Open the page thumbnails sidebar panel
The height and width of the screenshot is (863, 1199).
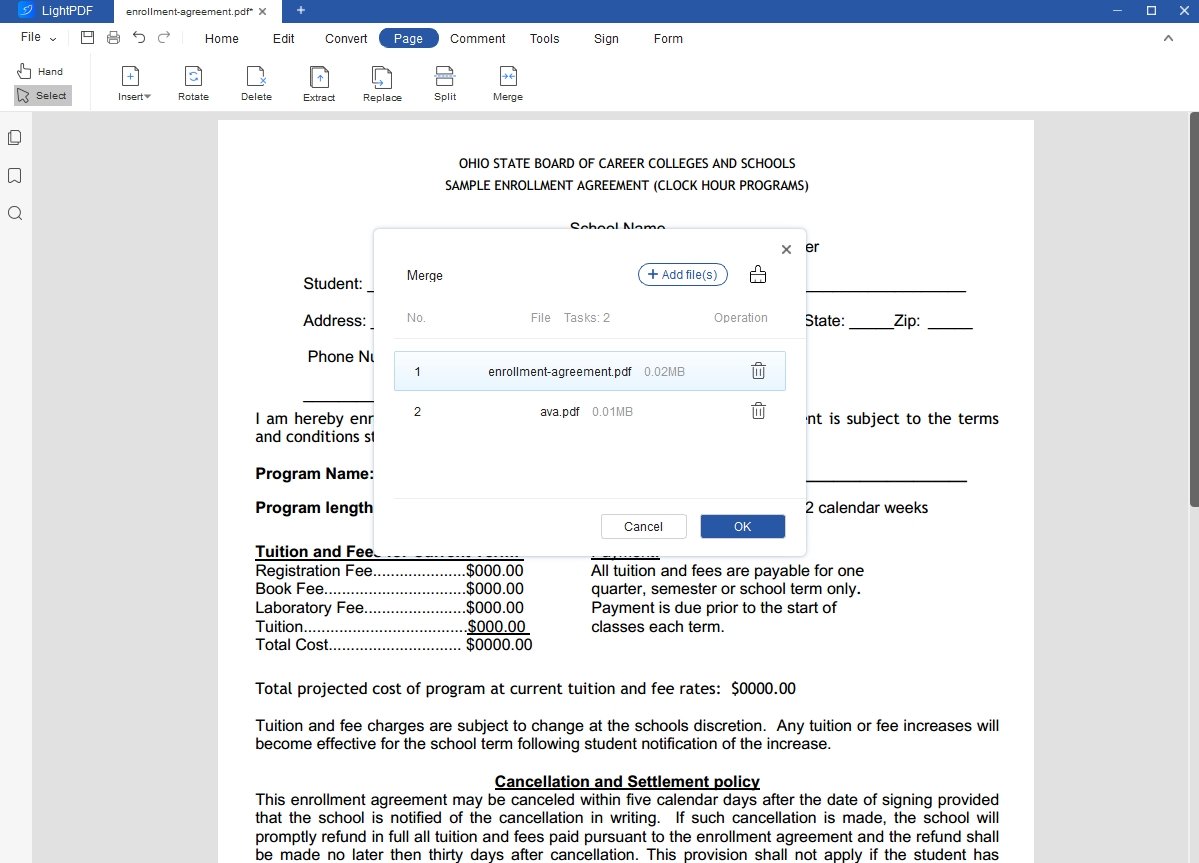point(15,138)
